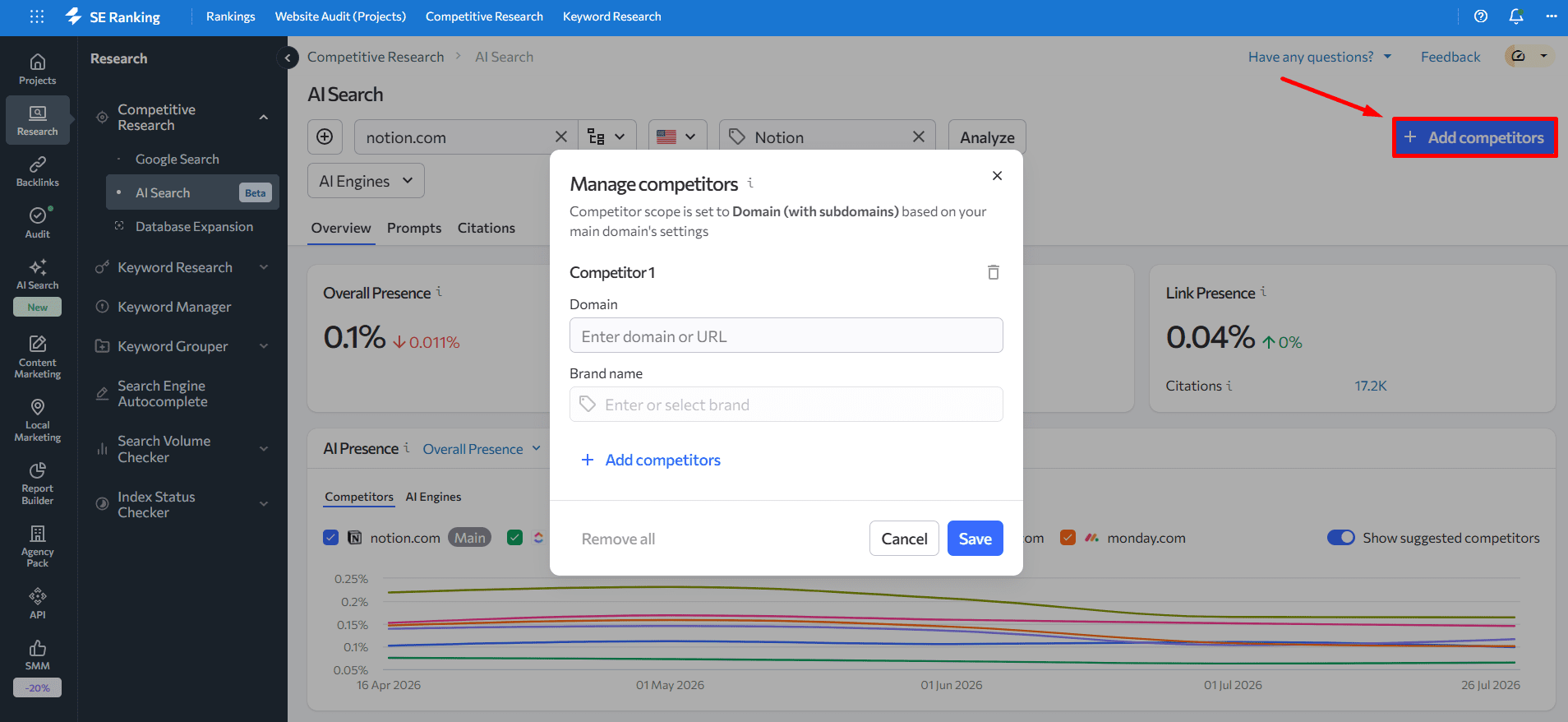The width and height of the screenshot is (1568, 722).
Task: Click the info icon next to Manage competitors
Action: [x=750, y=183]
